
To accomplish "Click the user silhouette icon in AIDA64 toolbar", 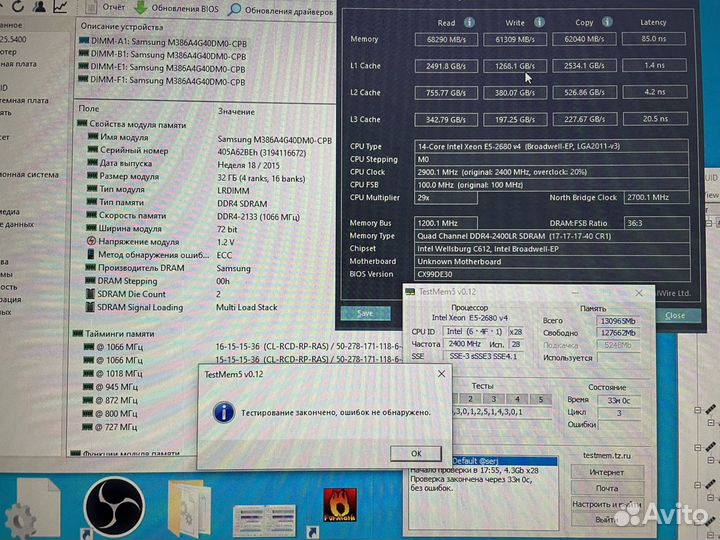I will [x=39, y=6].
